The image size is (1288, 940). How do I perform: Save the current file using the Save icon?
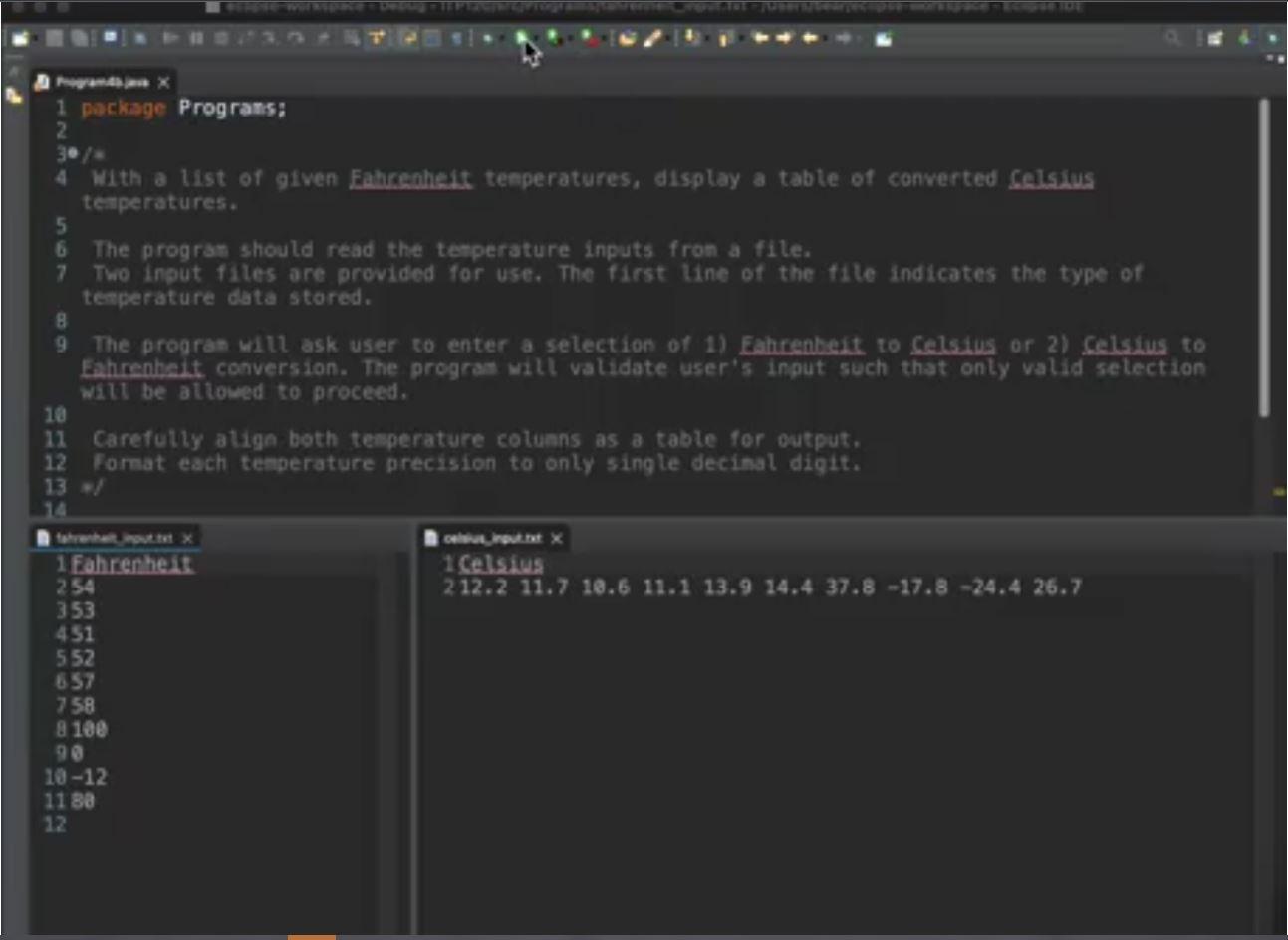click(54, 38)
